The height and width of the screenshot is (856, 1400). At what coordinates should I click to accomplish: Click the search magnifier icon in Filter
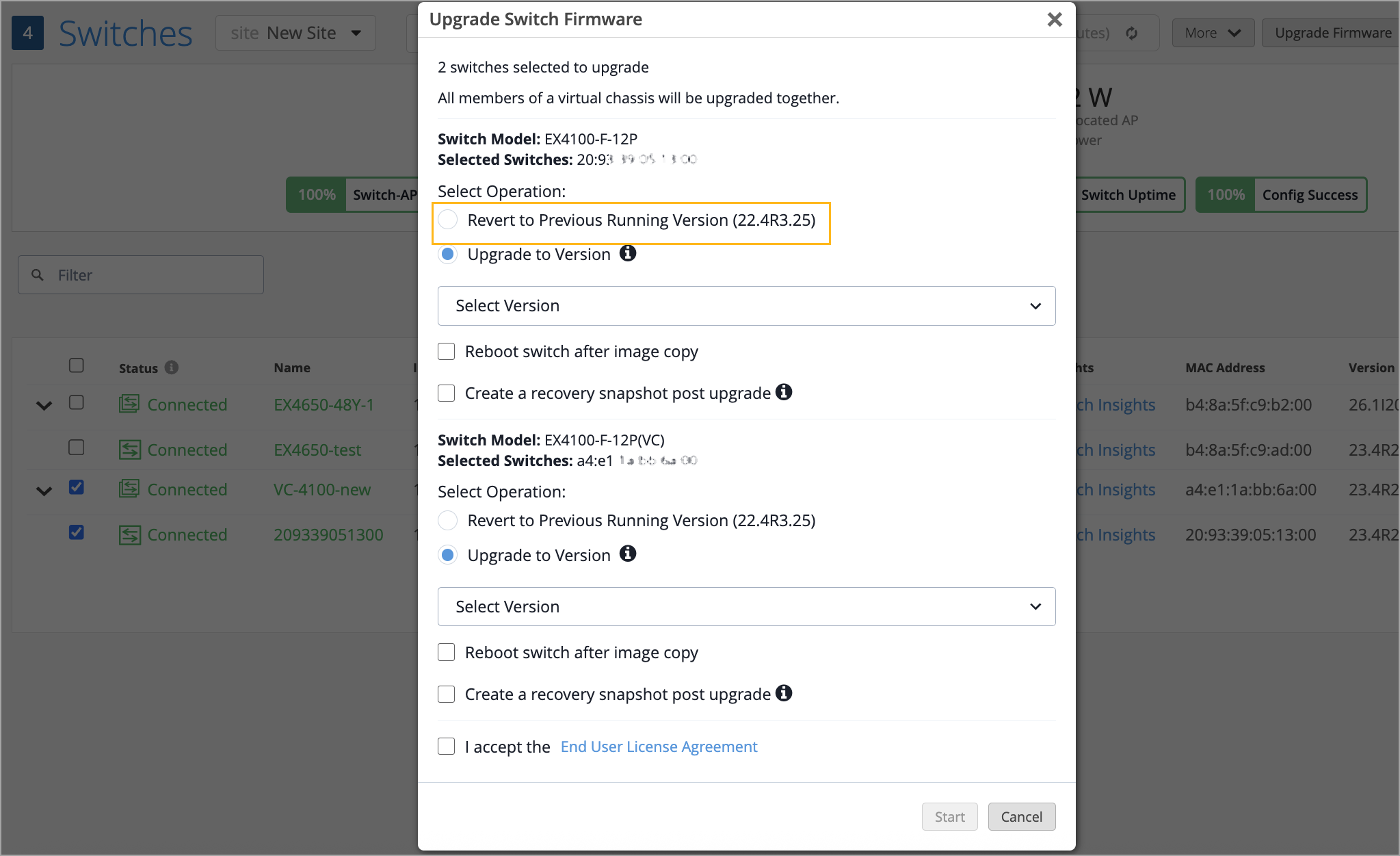pyautogui.click(x=38, y=275)
